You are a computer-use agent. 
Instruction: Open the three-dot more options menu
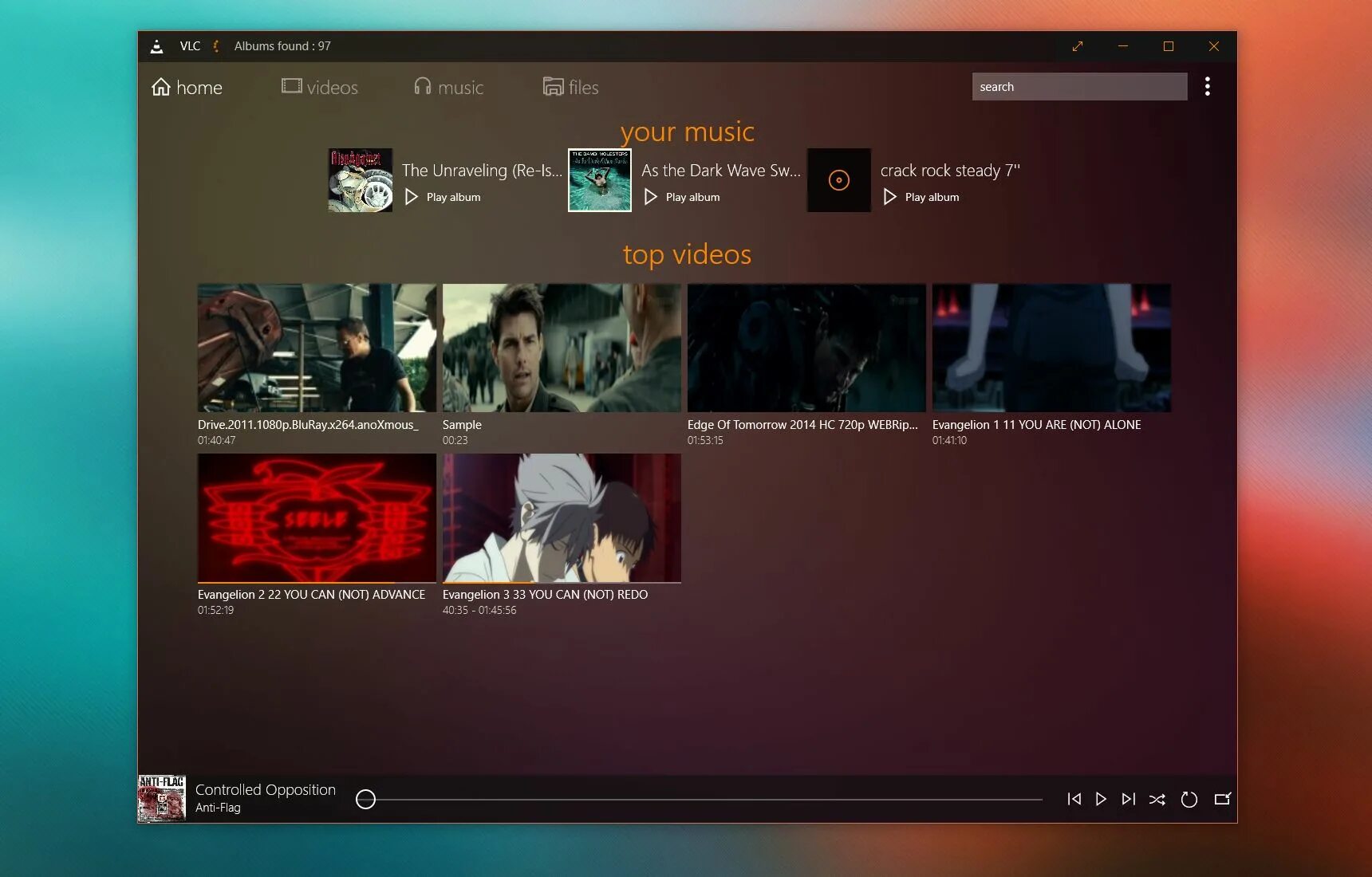click(x=1208, y=86)
